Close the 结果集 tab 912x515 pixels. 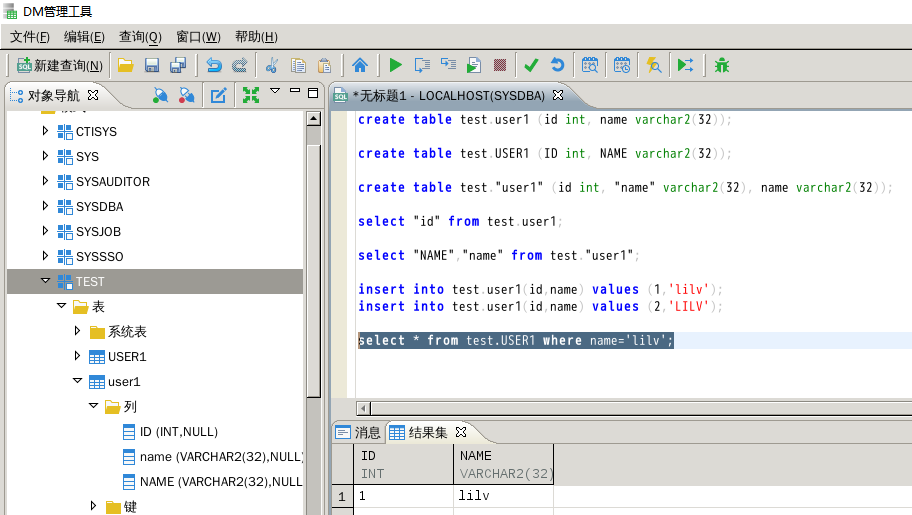[461, 432]
